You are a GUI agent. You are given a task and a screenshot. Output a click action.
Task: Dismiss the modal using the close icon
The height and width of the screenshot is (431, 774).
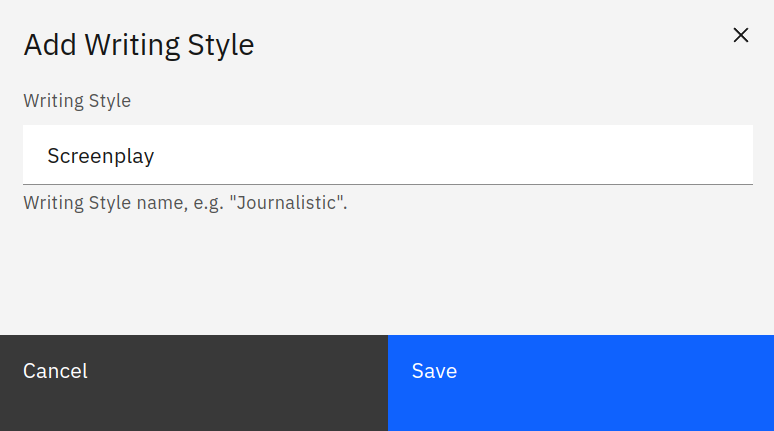click(x=740, y=35)
